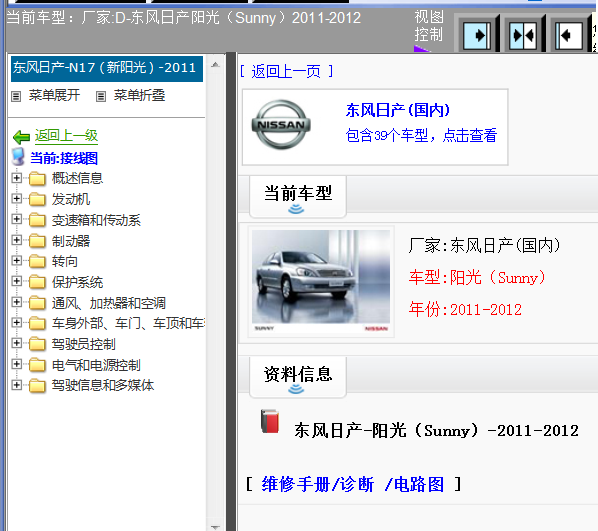The width and height of the screenshot is (598, 531).
Task: Click the sidebar scroll-down arrow
Action: click(x=215, y=527)
